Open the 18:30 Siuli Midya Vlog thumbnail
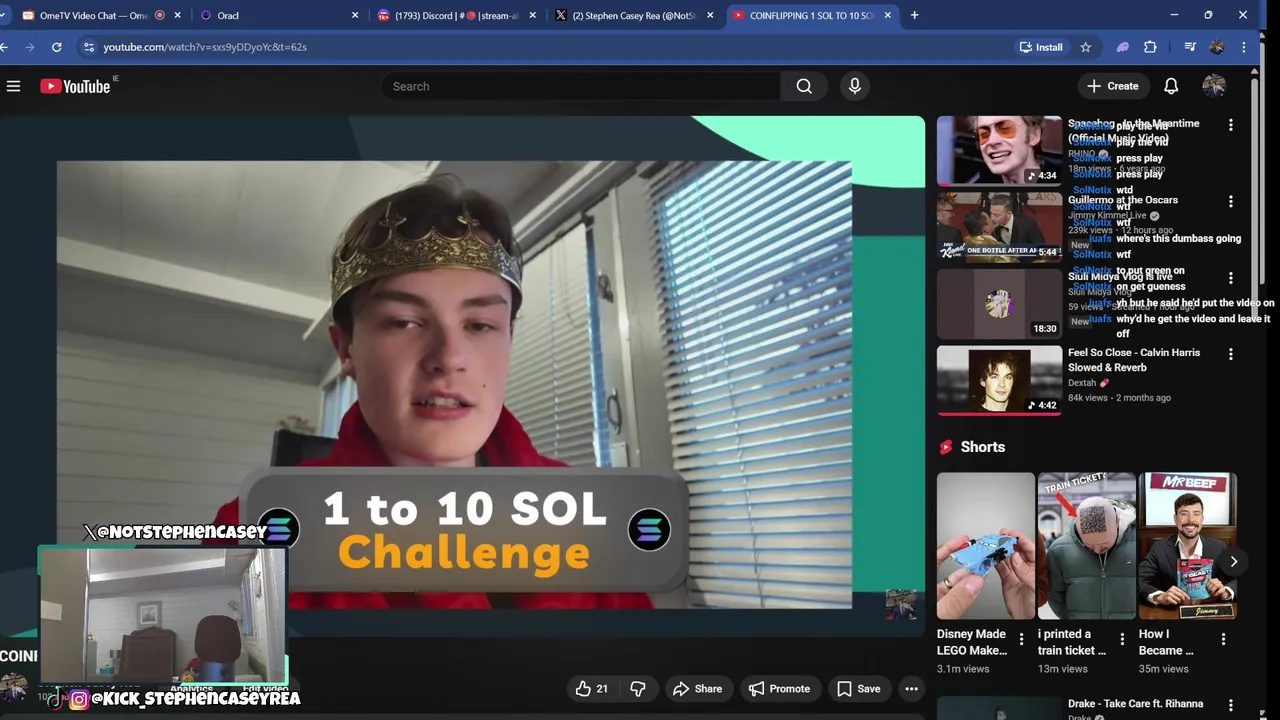 pos(999,303)
